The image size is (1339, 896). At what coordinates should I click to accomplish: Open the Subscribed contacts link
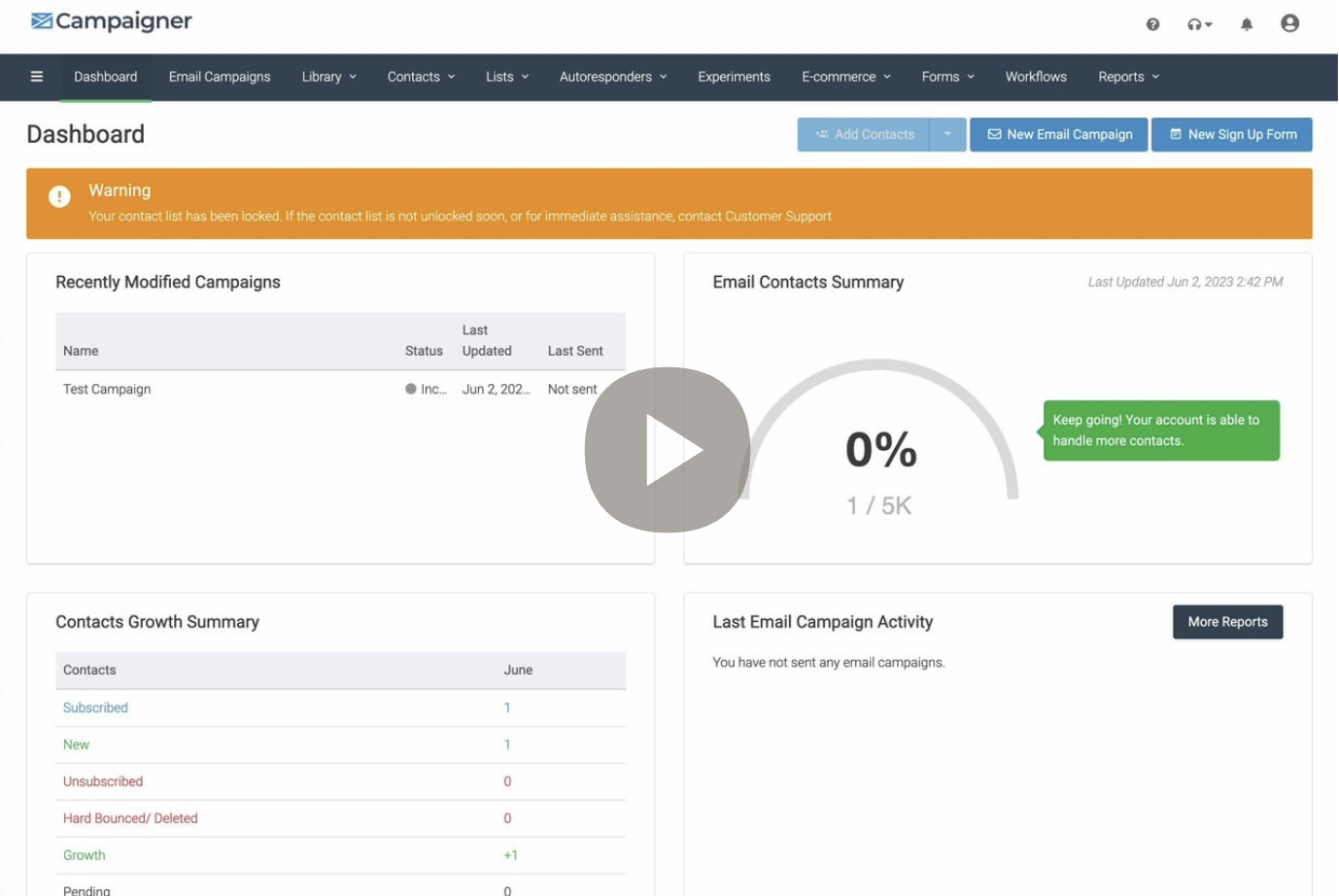(x=95, y=707)
